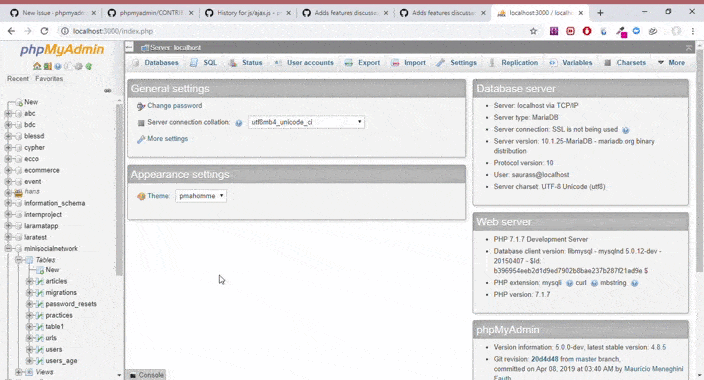The height and width of the screenshot is (380, 704).
Task: Open Server connection collation dropdown
Action: (x=306, y=122)
